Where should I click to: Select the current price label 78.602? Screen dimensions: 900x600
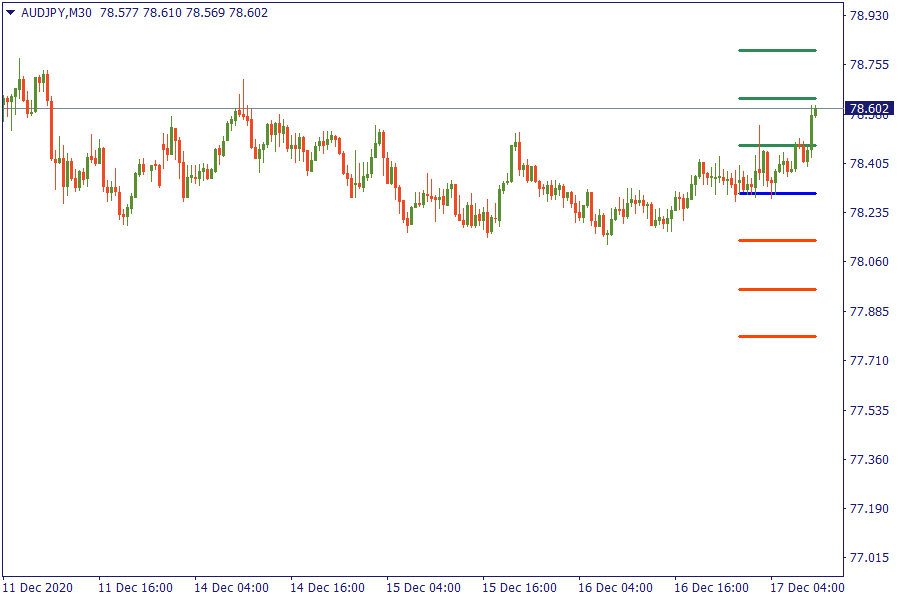868,109
